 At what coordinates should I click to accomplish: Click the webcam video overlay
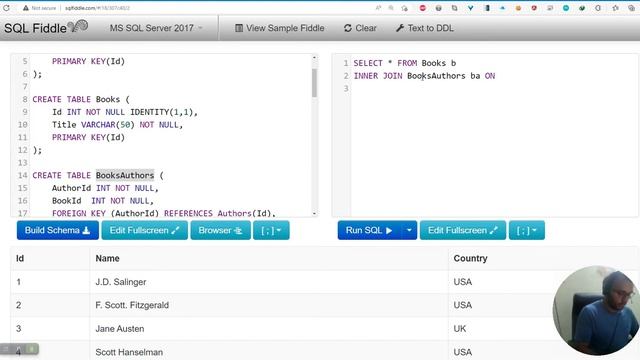pos(596,310)
